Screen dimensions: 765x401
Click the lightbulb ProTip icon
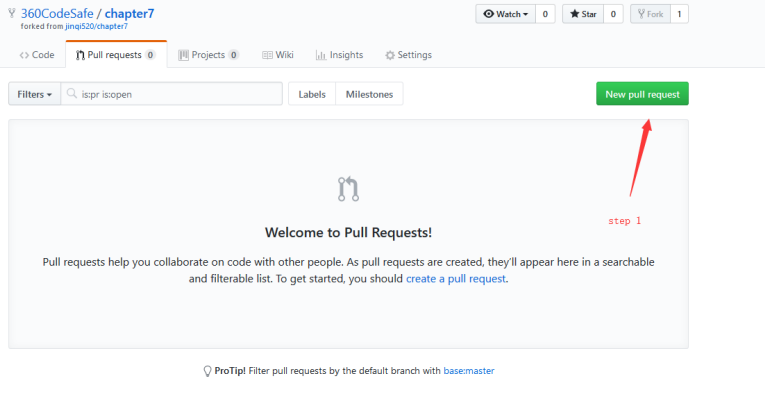pos(207,371)
